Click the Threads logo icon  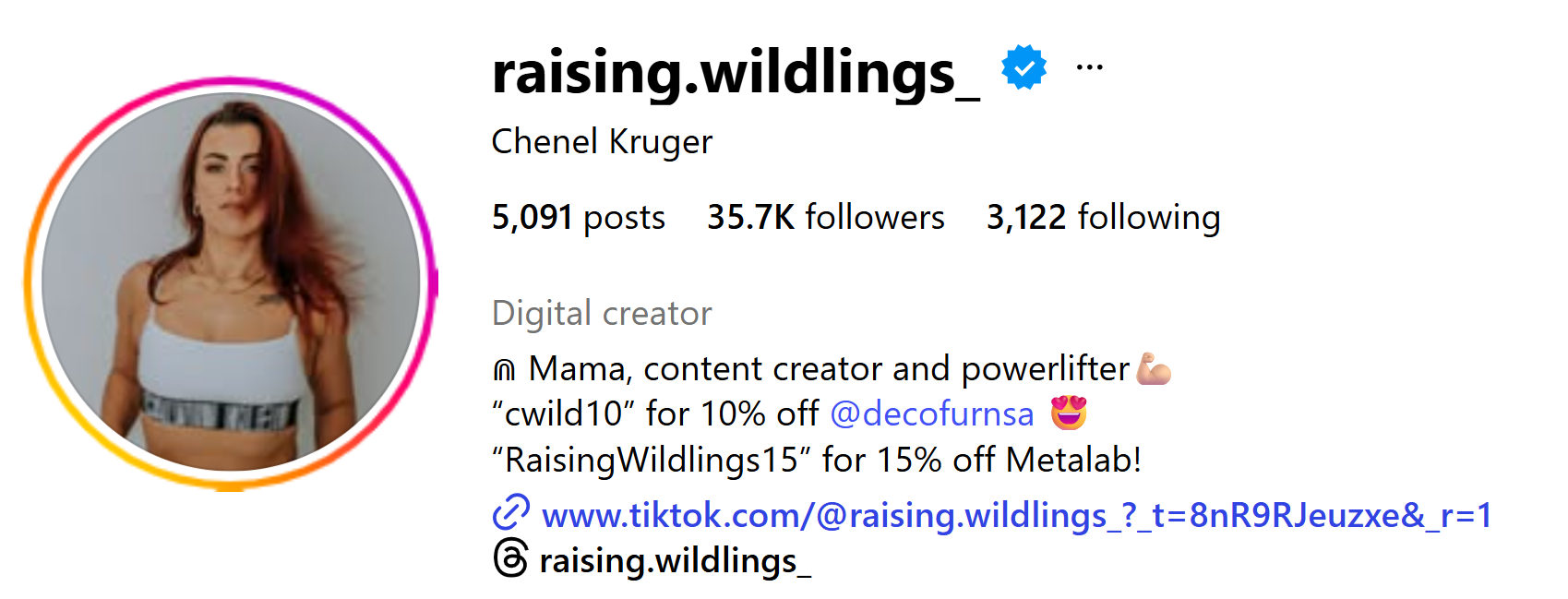[511, 559]
